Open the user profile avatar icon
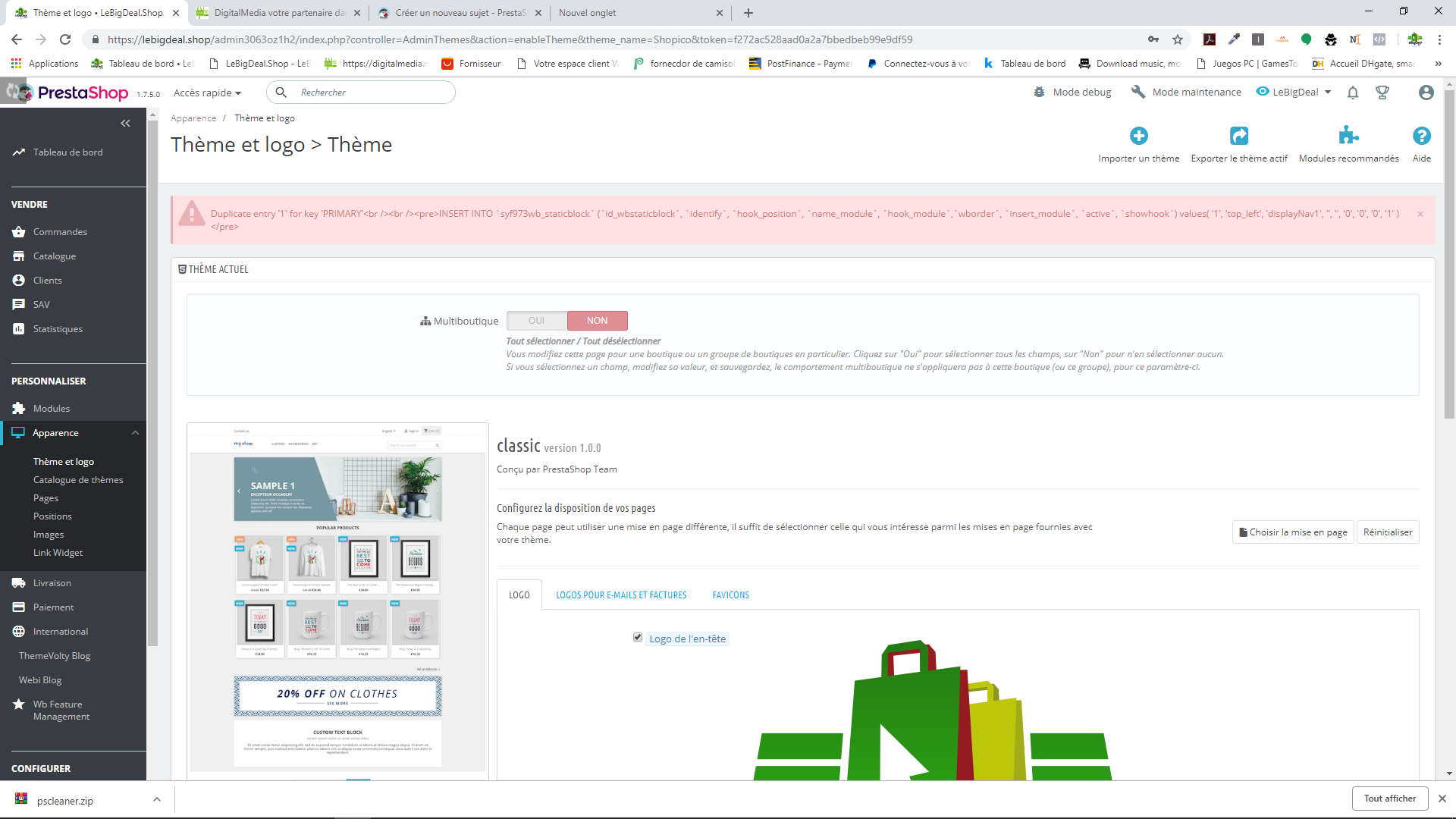The width and height of the screenshot is (1456, 819). [x=1426, y=93]
